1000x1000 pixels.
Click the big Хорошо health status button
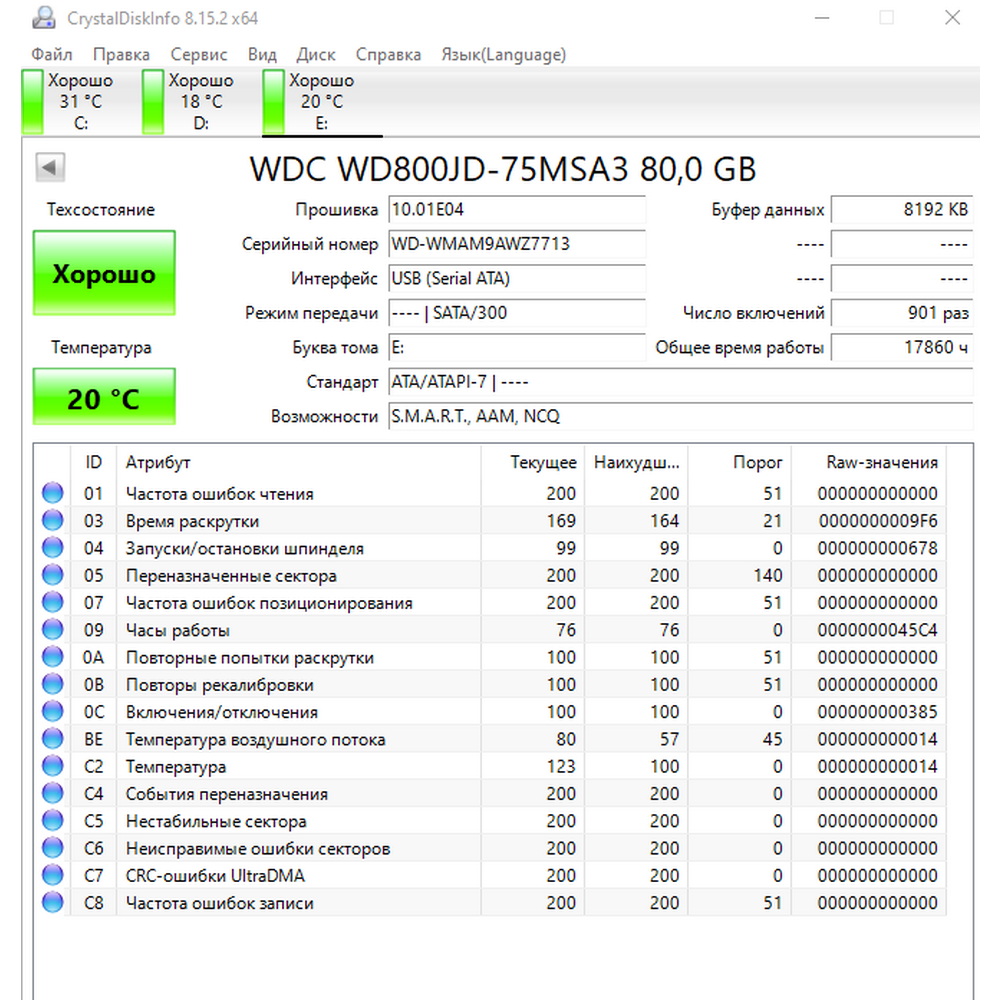[x=104, y=273]
